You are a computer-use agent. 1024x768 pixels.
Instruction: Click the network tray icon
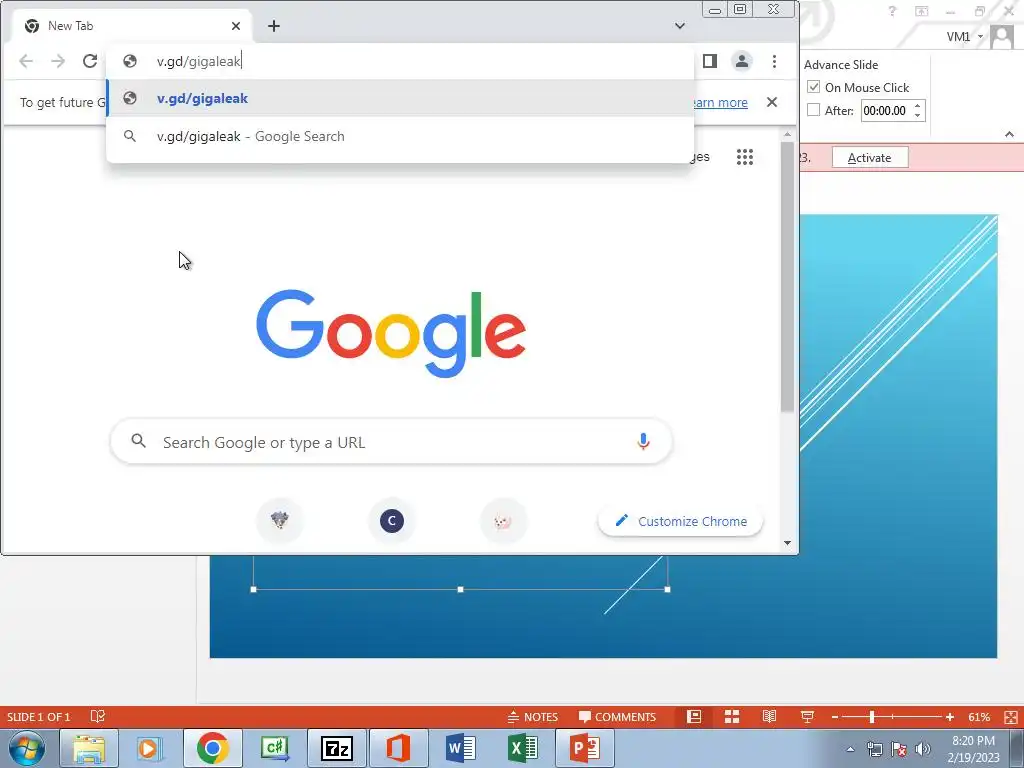[874, 749]
